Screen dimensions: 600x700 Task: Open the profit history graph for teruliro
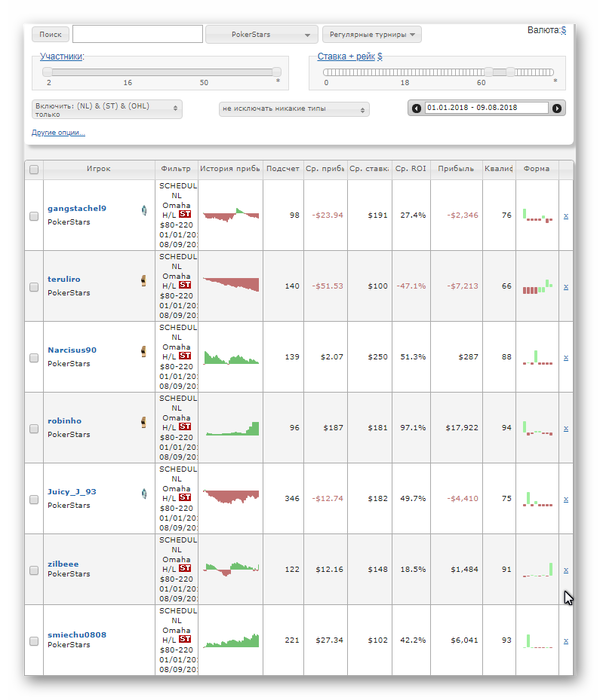[x=231, y=284]
